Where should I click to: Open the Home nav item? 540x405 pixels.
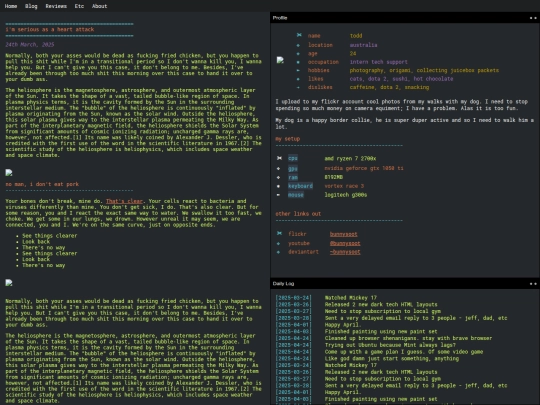click(11, 6)
